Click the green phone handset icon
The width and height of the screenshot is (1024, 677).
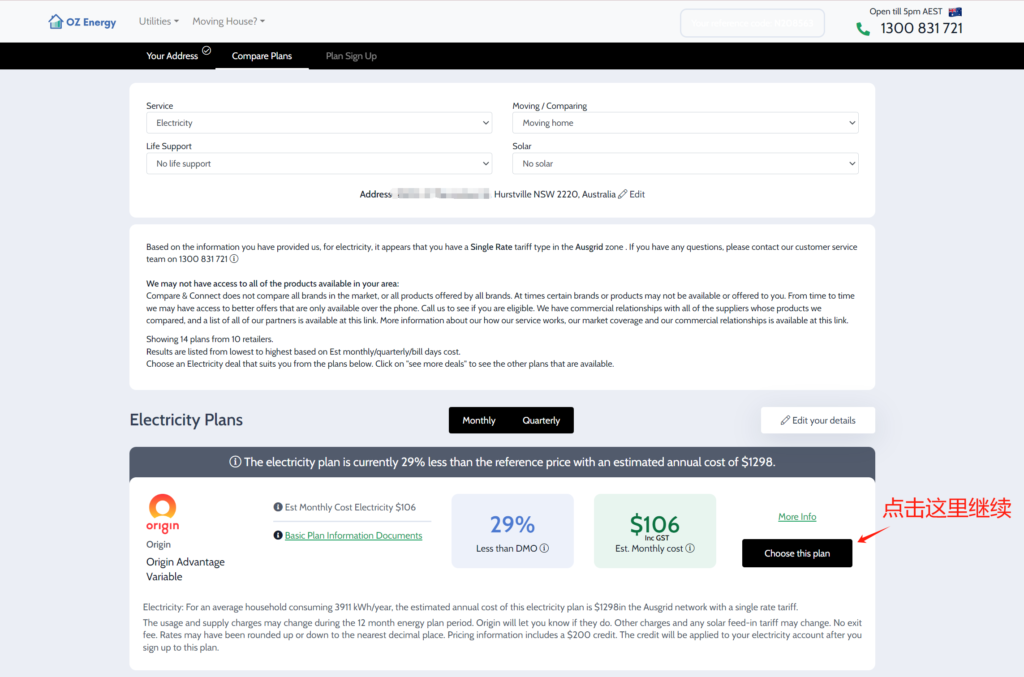tap(863, 29)
